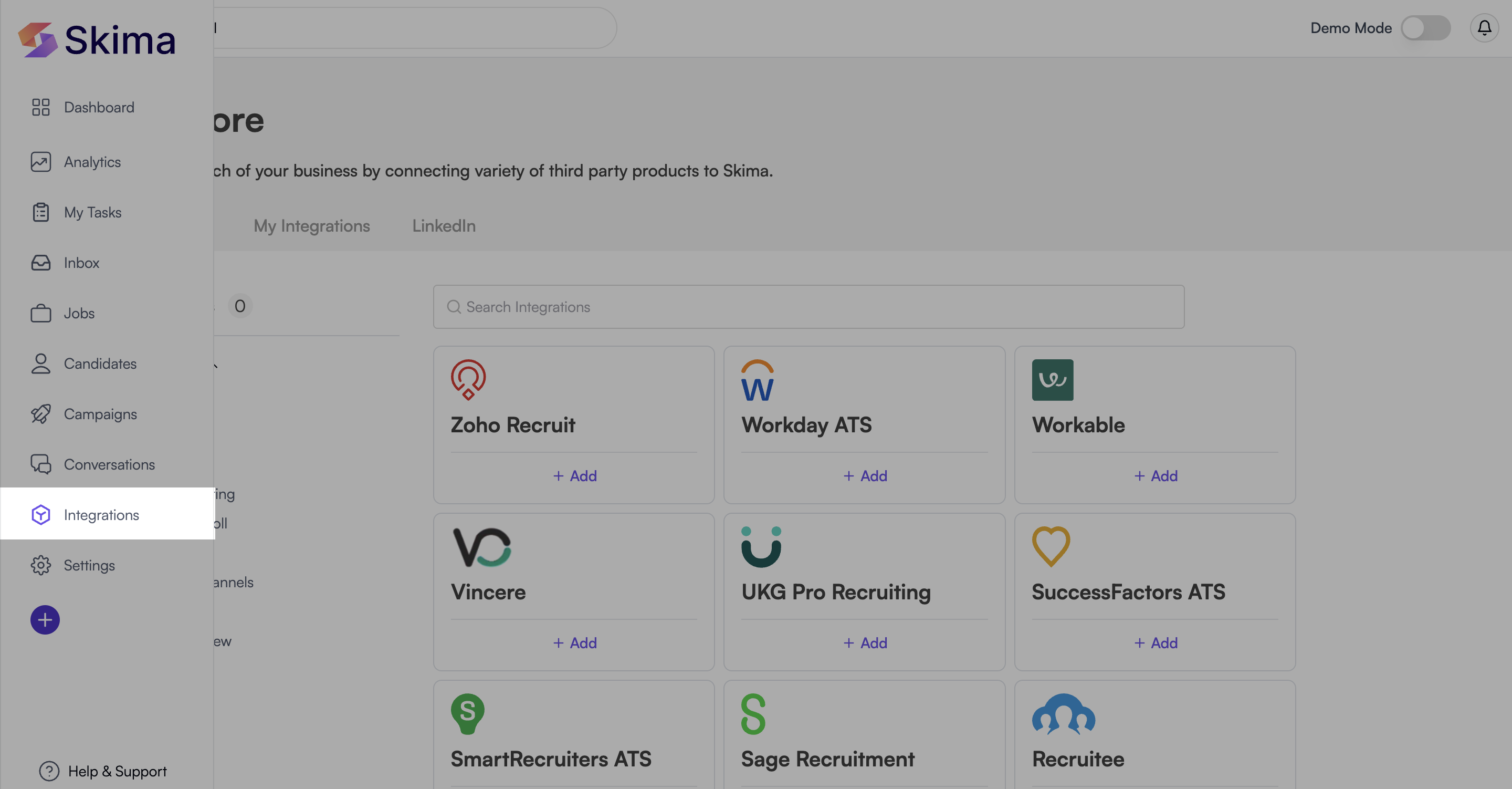Screen dimensions: 1512x789
Task: Open the Conversations chat bubble icon
Action: pos(40,464)
